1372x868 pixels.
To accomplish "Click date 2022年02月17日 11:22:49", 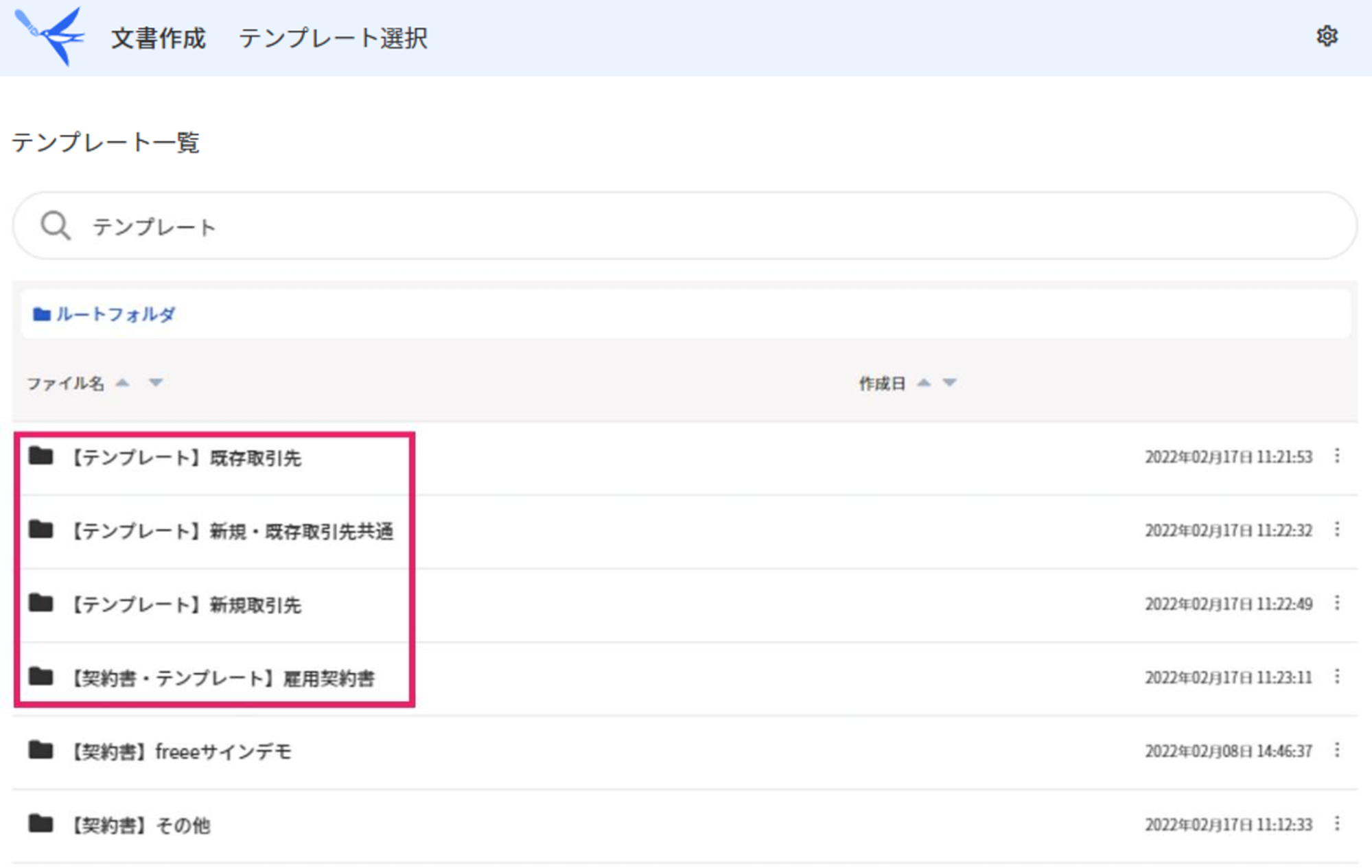I will point(1229,604).
